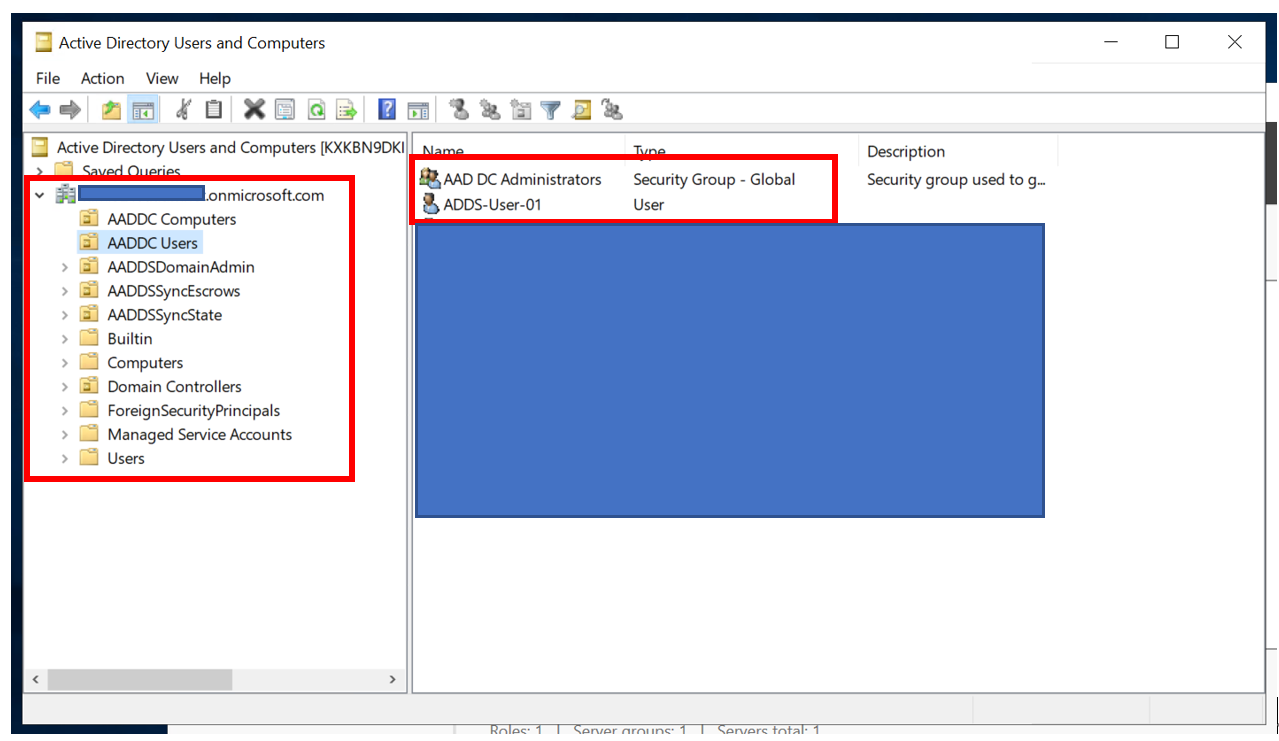Click the Find objects magnifier icon
The height and width of the screenshot is (741, 1279).
(581, 110)
